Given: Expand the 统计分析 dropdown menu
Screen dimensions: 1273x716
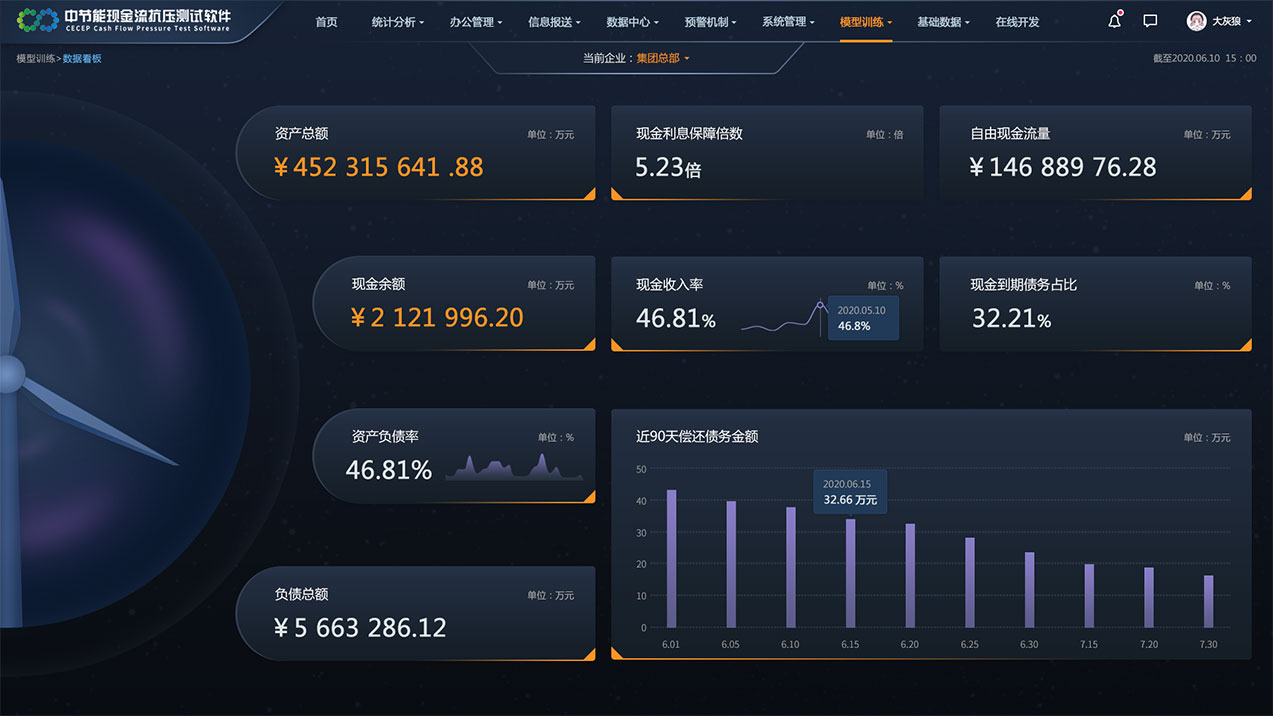Looking at the screenshot, I should 395,21.
